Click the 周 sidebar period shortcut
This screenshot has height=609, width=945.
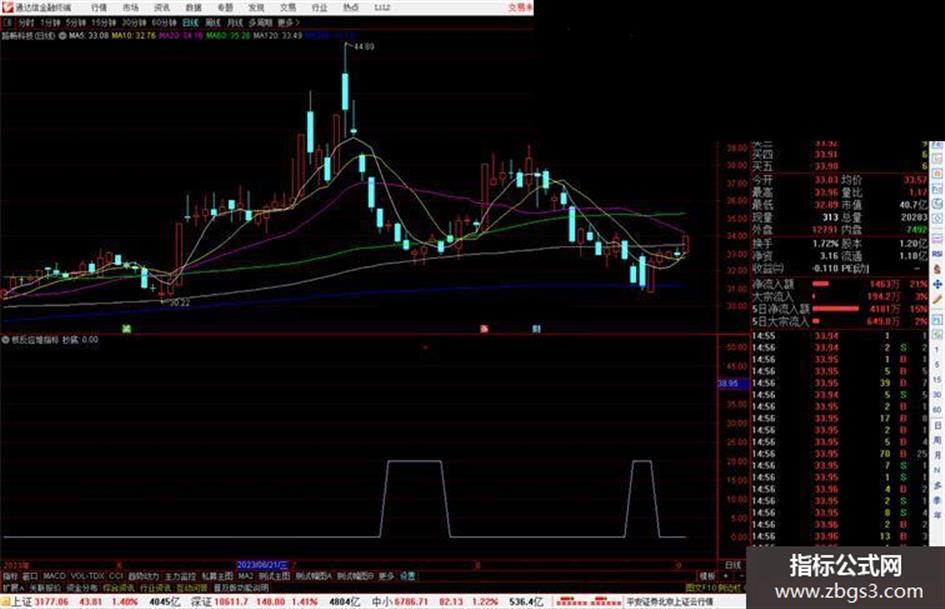pos(937,440)
